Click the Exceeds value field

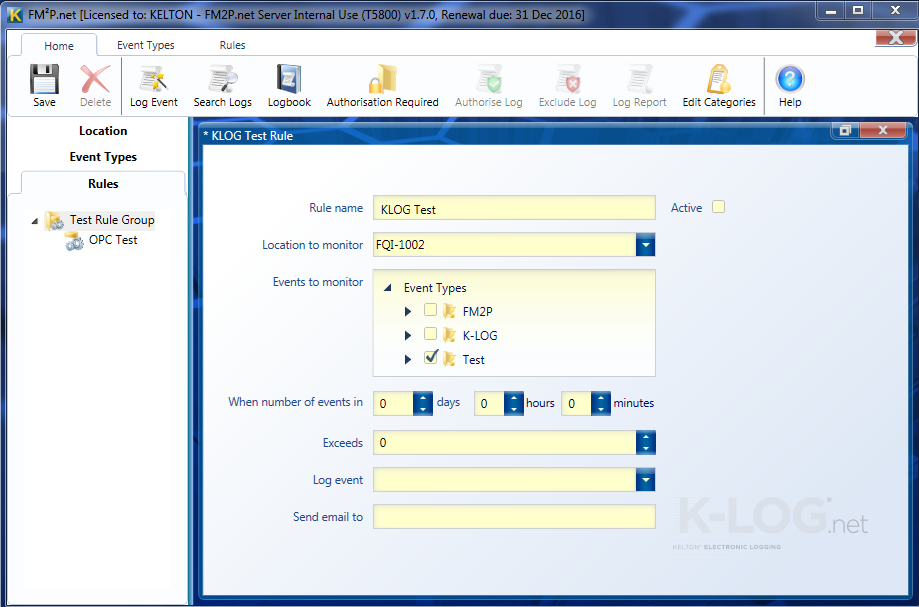click(x=505, y=442)
